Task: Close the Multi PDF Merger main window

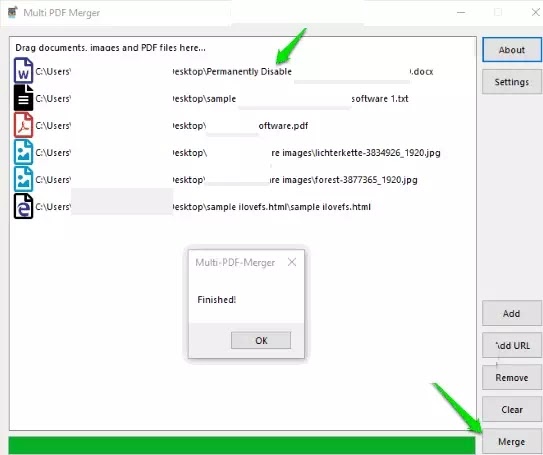Action: 535,12
